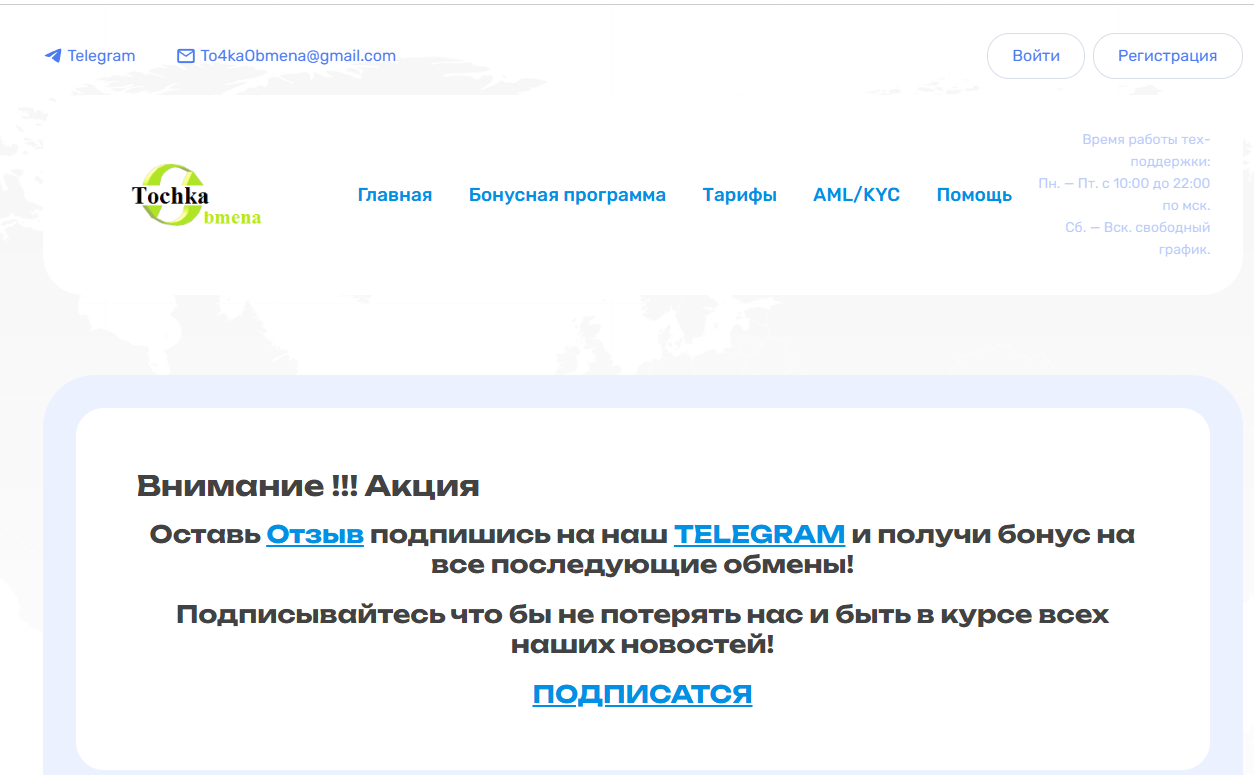Click the Войти login button
Image resolution: width=1254 pixels, height=775 pixels.
(x=1036, y=56)
